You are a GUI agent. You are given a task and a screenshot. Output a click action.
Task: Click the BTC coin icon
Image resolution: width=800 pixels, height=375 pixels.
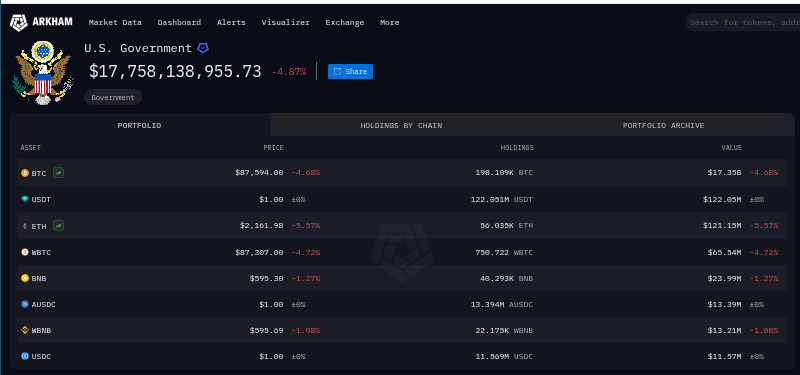coord(24,173)
